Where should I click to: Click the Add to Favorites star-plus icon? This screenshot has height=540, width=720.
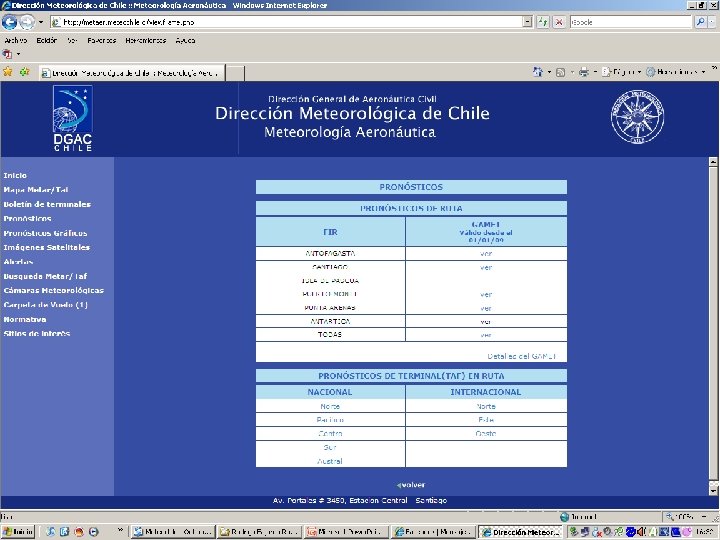(x=24, y=72)
